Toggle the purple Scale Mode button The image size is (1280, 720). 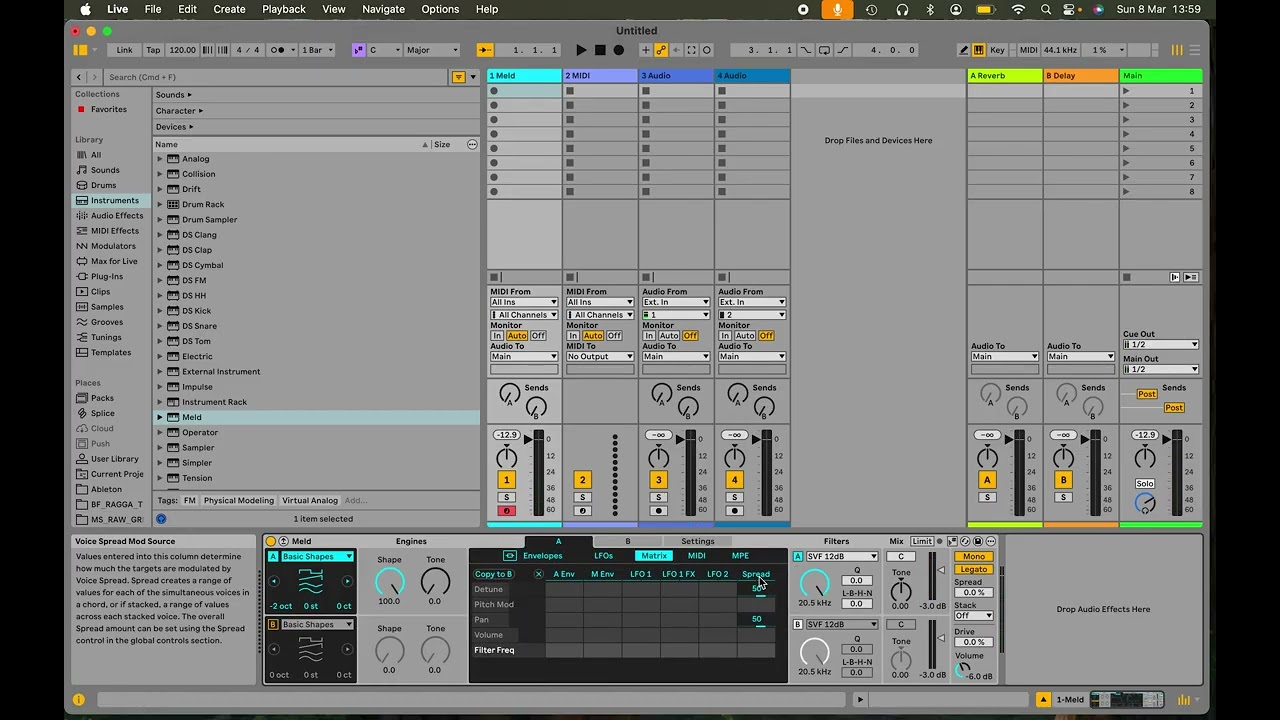click(358, 50)
